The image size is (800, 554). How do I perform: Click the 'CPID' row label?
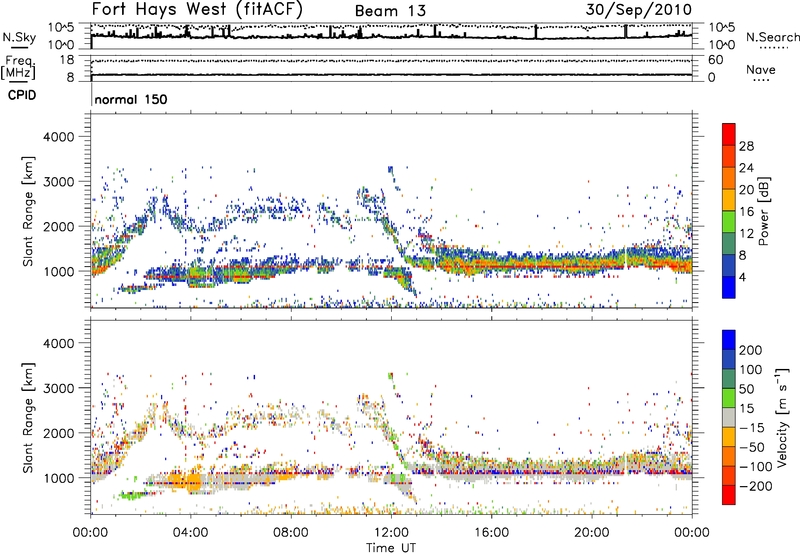point(22,95)
